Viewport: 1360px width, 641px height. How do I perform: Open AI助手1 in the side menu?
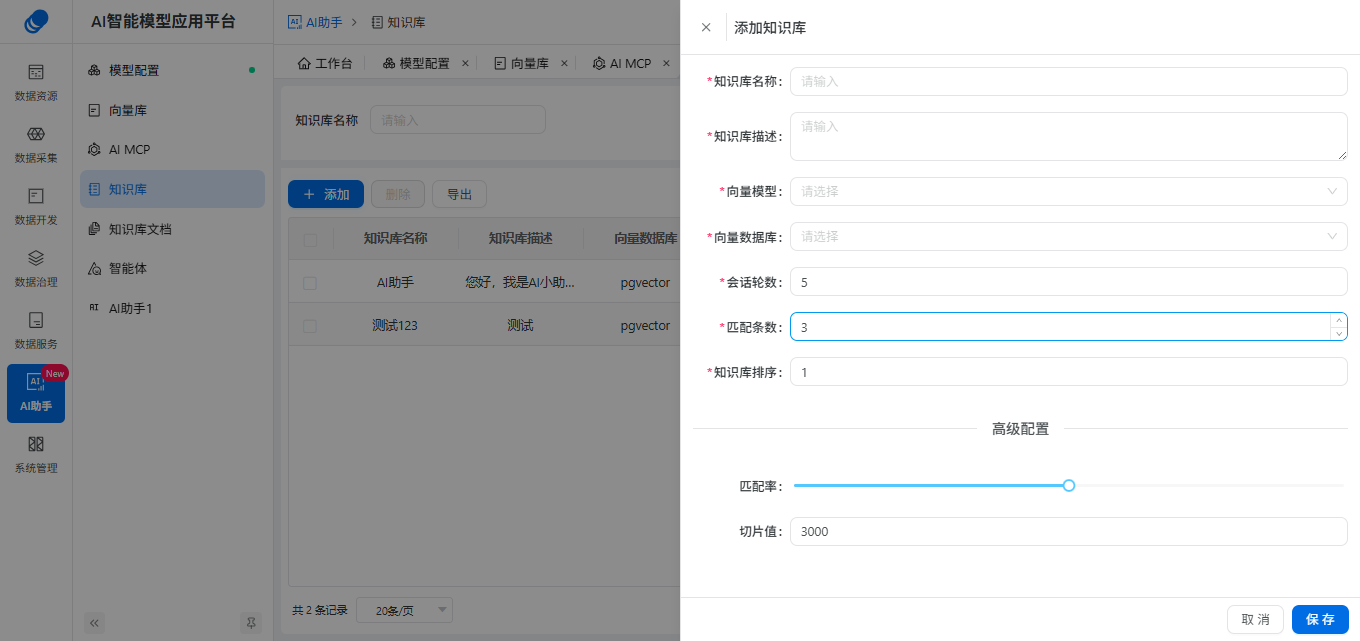click(172, 308)
